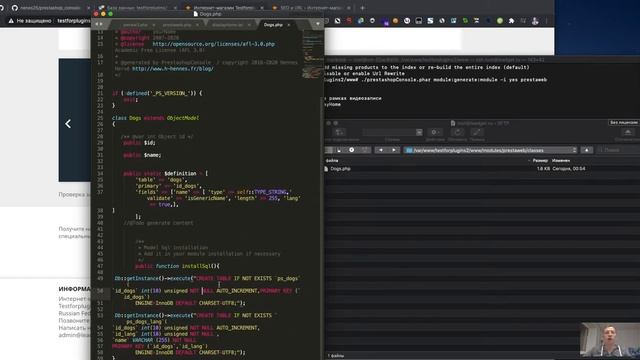This screenshot has height=360, width=640.
Task: Show Bonjour view in Cyberduck
Action: [x=364, y=150]
